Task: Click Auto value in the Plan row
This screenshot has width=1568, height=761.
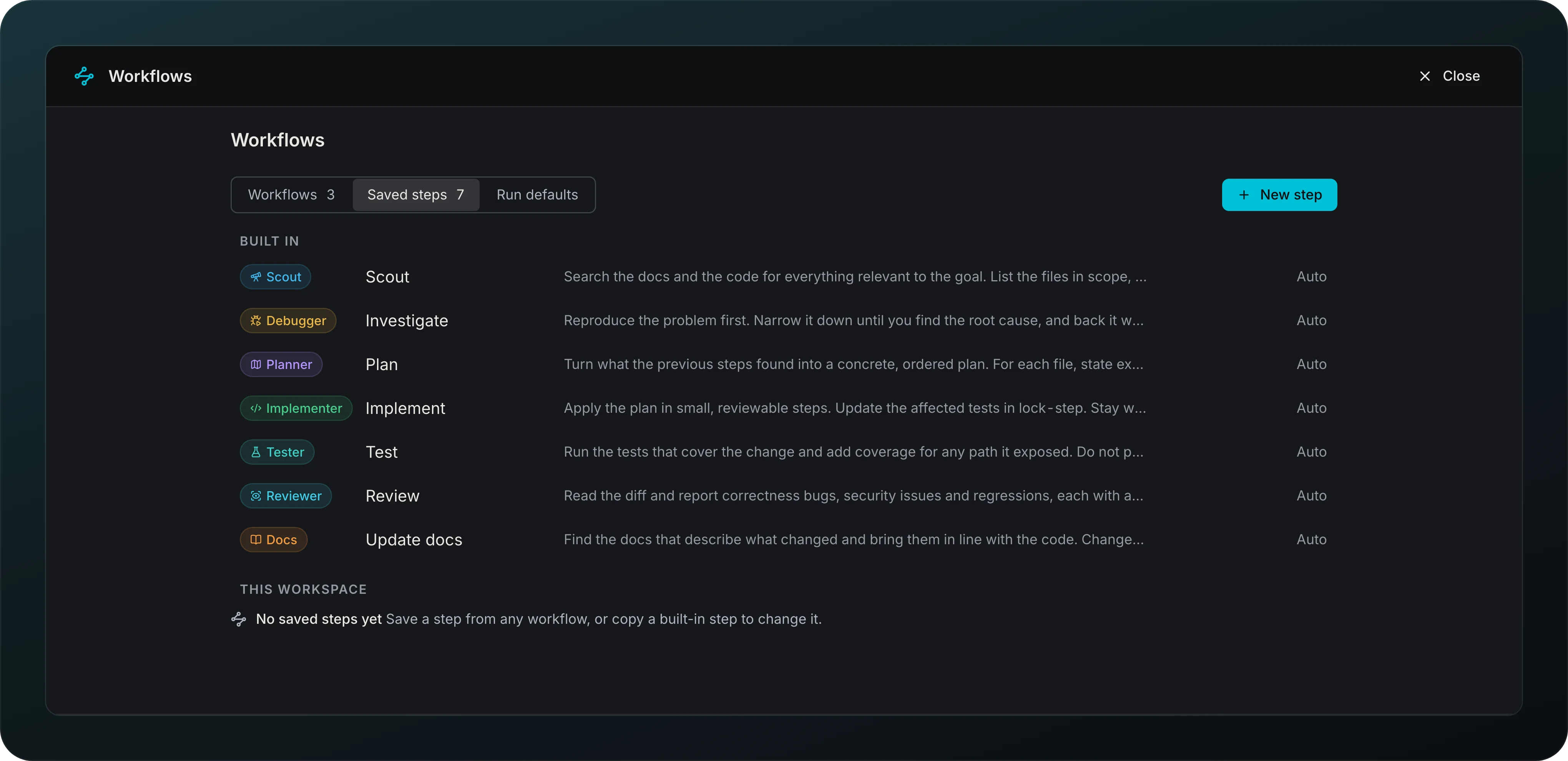Action: pos(1311,365)
